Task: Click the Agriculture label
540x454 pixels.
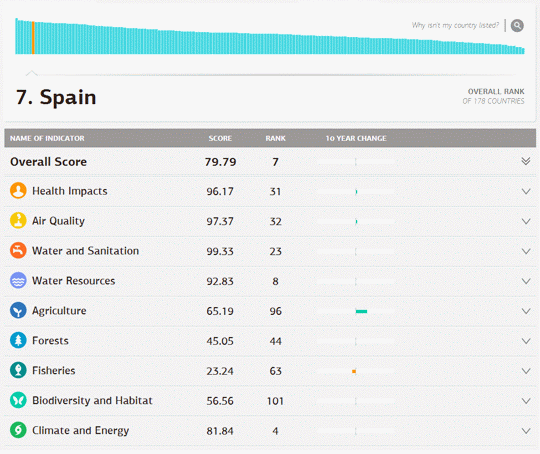Action: [x=59, y=311]
